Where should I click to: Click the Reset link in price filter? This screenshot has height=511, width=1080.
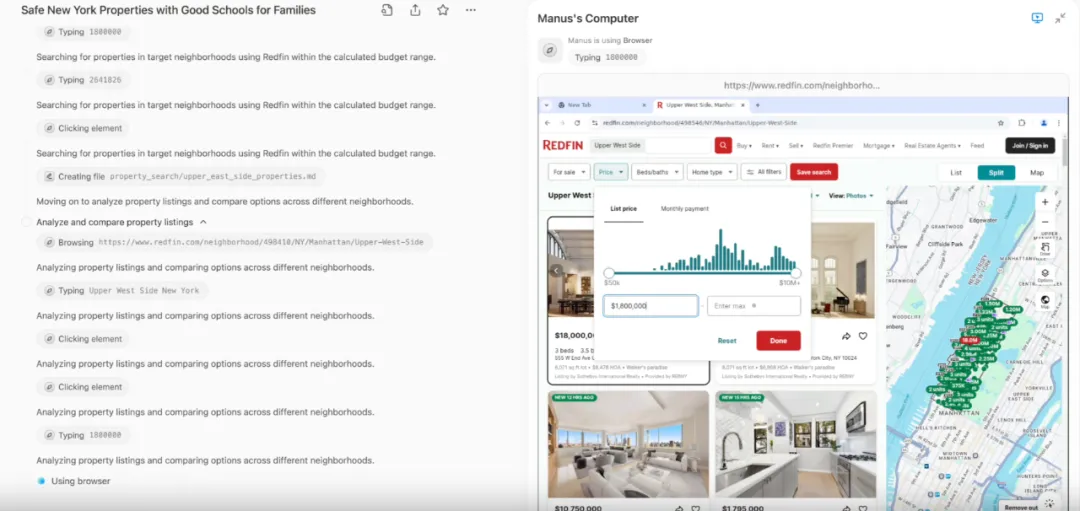click(x=727, y=341)
